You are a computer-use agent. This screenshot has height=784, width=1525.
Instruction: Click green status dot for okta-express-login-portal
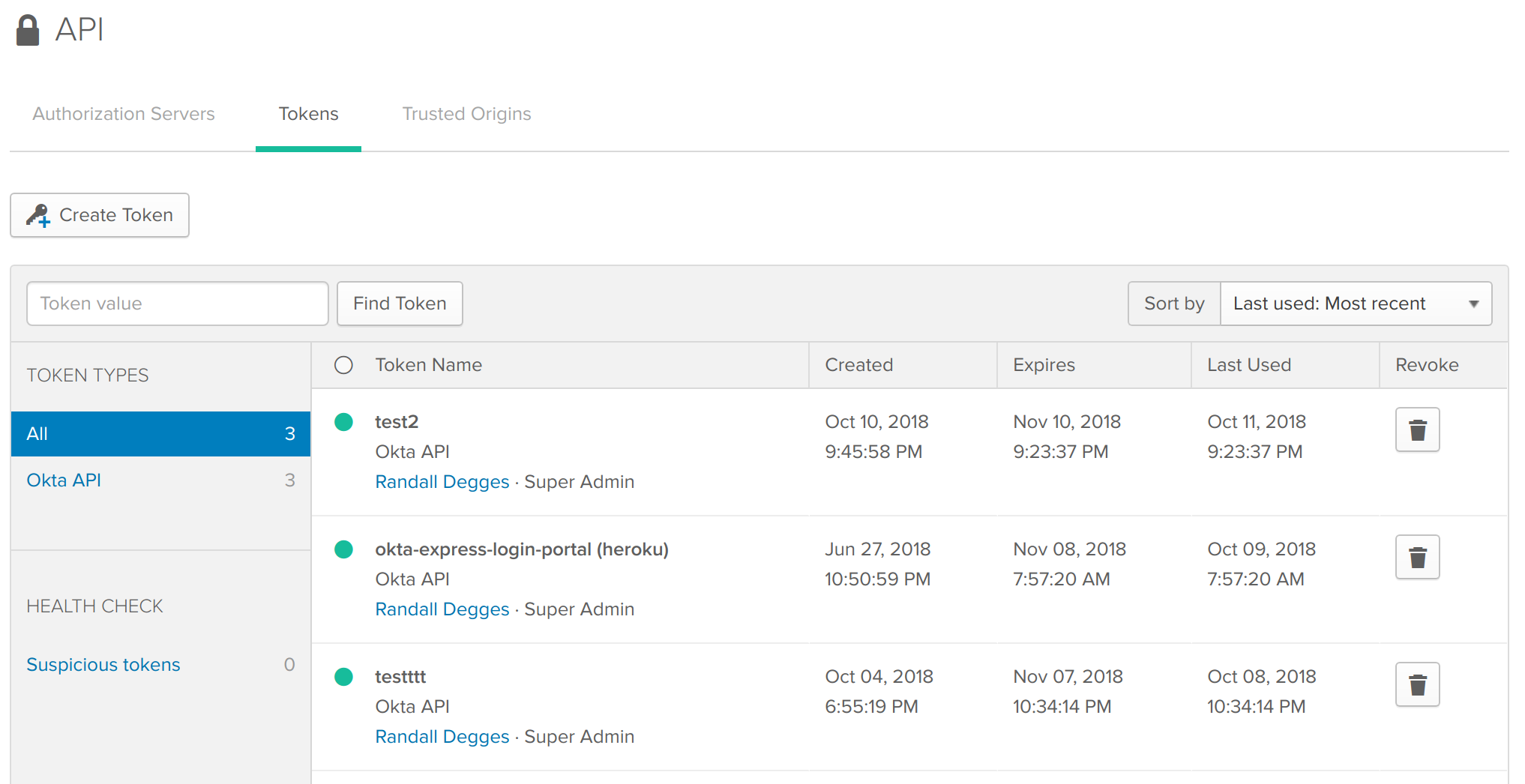pos(343,549)
